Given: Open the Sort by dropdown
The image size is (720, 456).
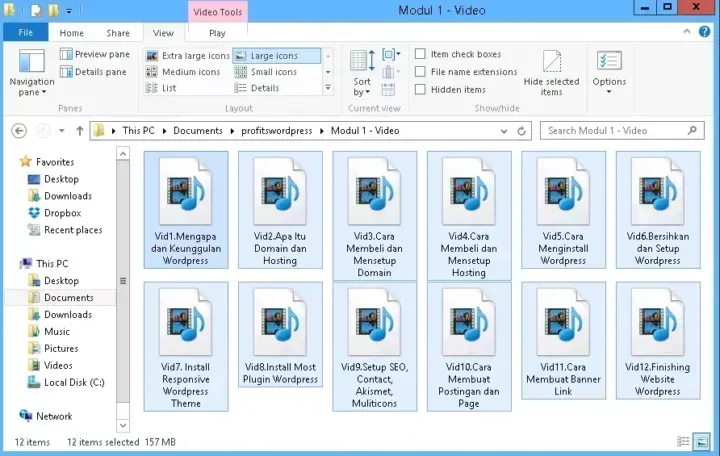Looking at the screenshot, I should pyautogui.click(x=362, y=73).
